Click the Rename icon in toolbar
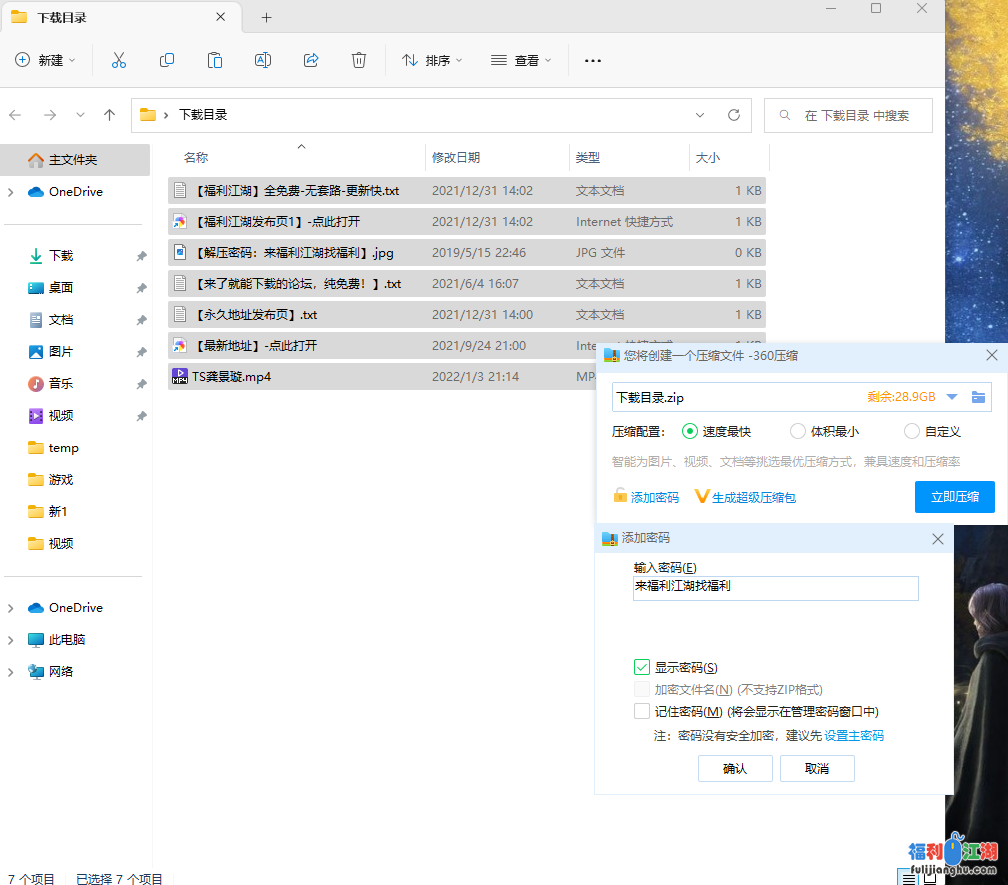The image size is (1008, 885). pyautogui.click(x=263, y=61)
